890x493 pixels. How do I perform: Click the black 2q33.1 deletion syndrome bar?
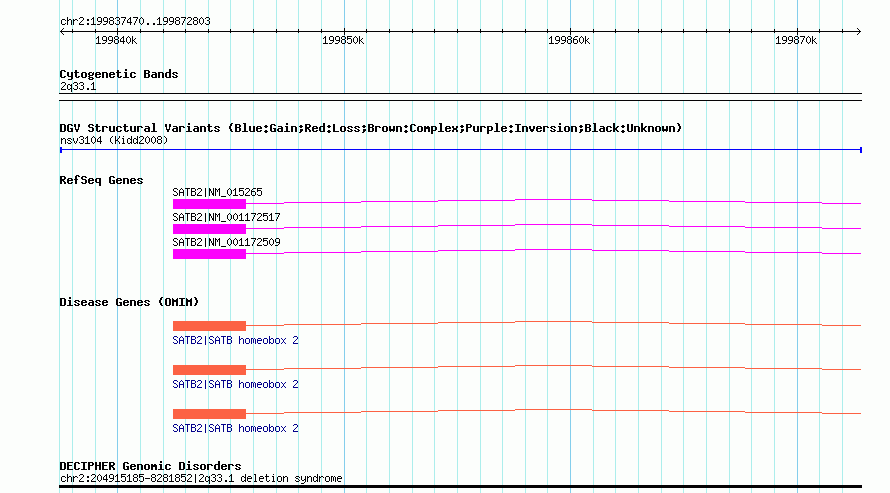(461, 486)
